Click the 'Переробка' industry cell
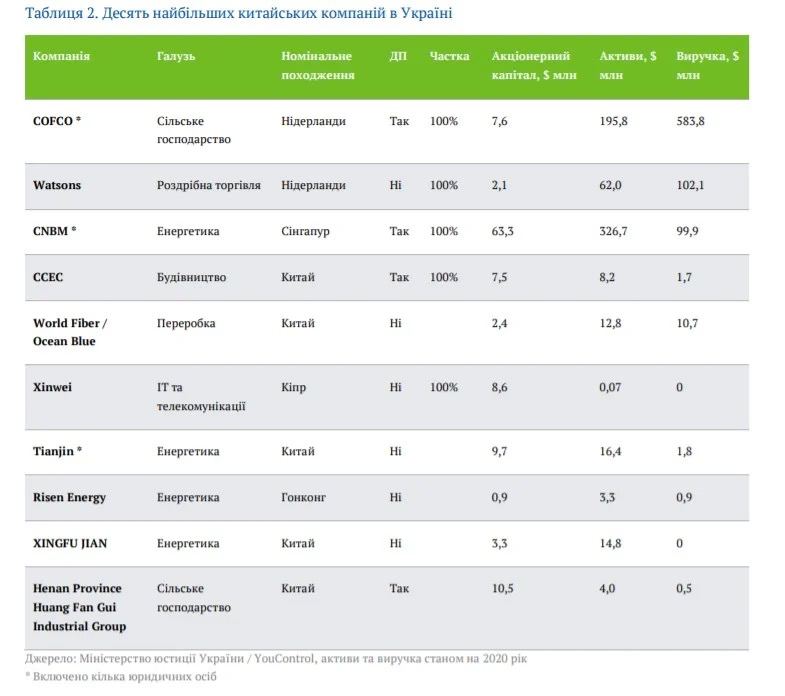785x696 pixels. pos(186,323)
